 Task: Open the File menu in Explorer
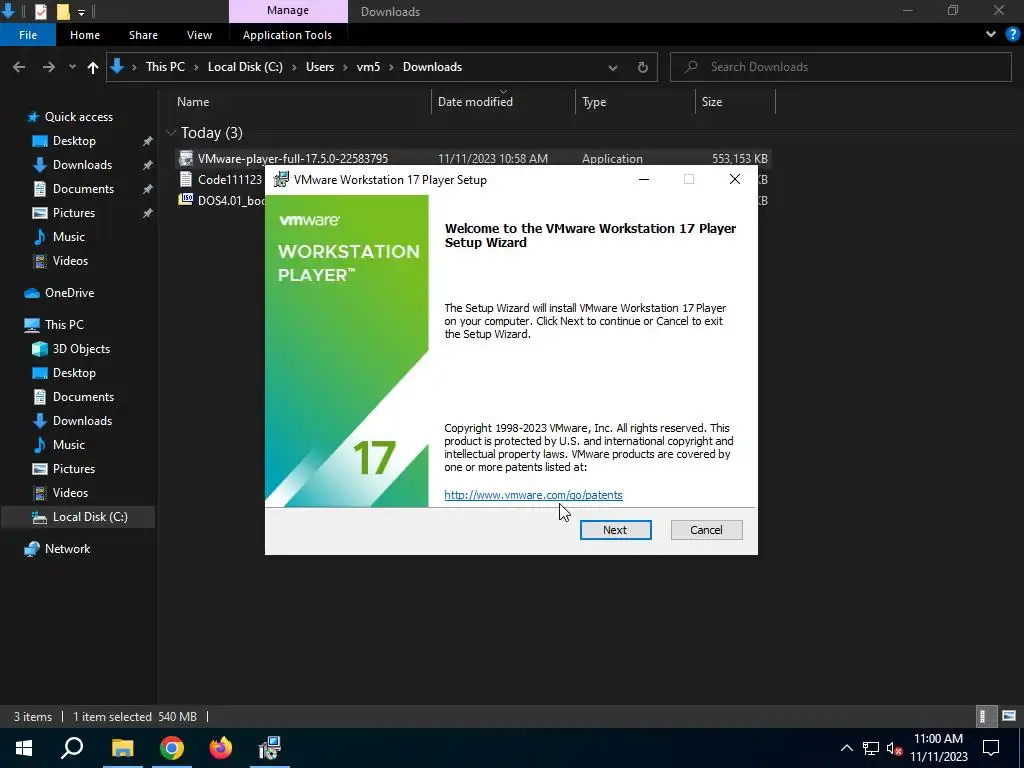coord(28,35)
